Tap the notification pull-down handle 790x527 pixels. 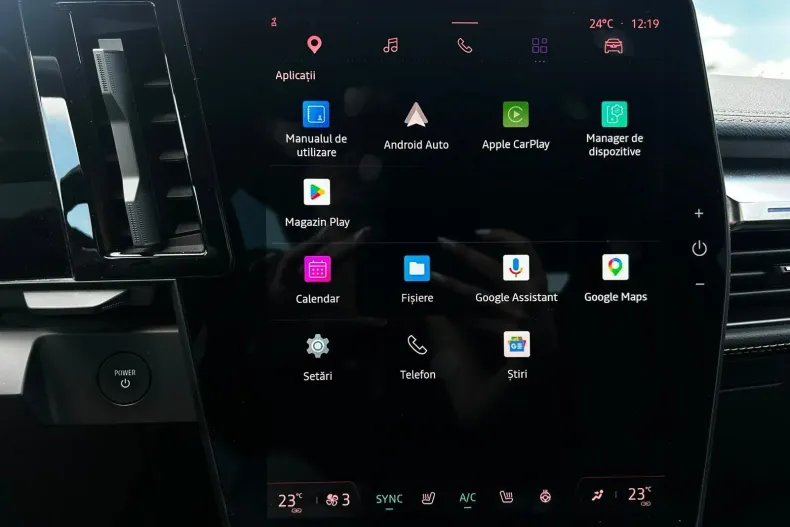pos(465,23)
